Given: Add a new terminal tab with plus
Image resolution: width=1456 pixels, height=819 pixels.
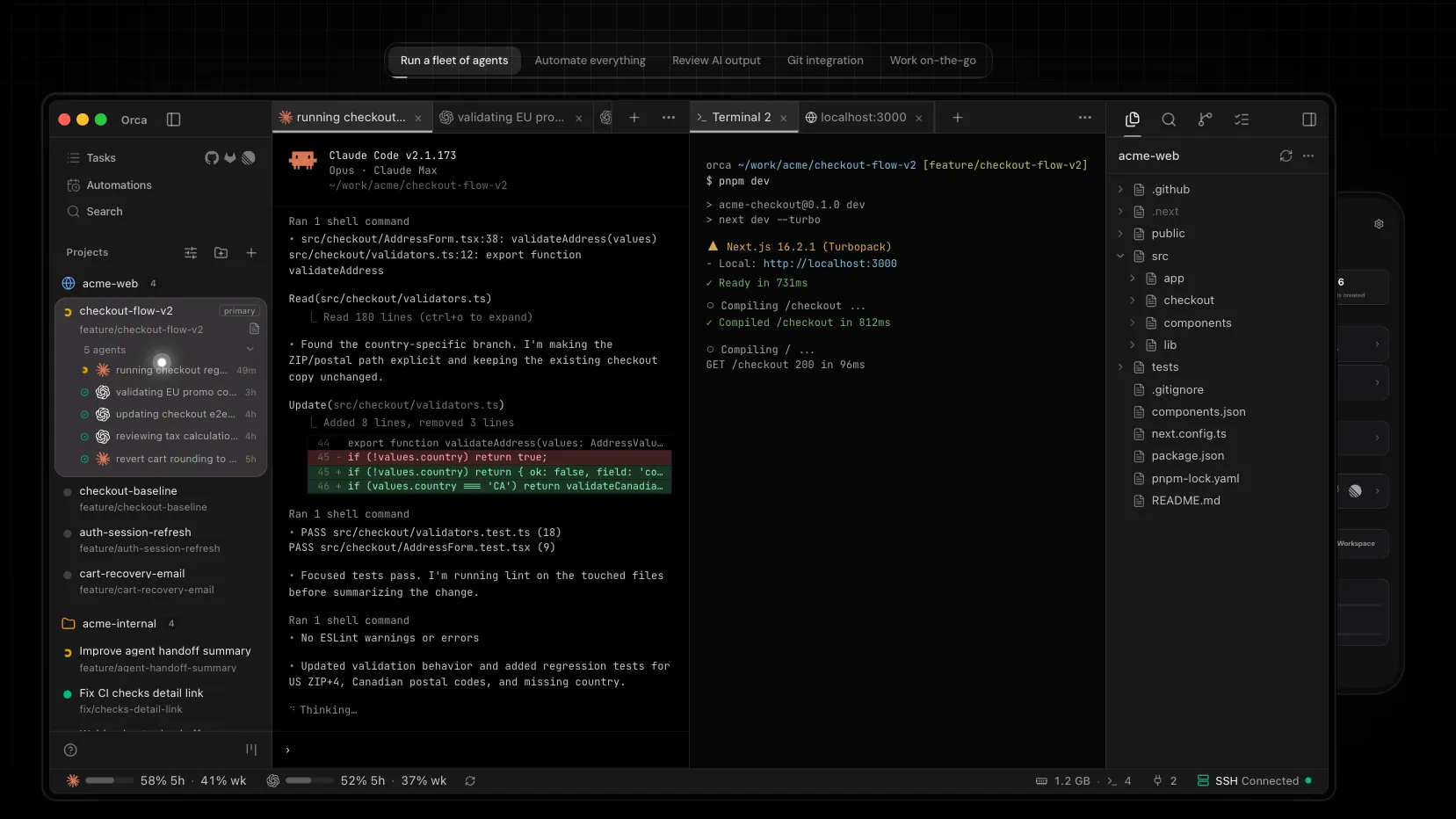Looking at the screenshot, I should click(x=958, y=118).
